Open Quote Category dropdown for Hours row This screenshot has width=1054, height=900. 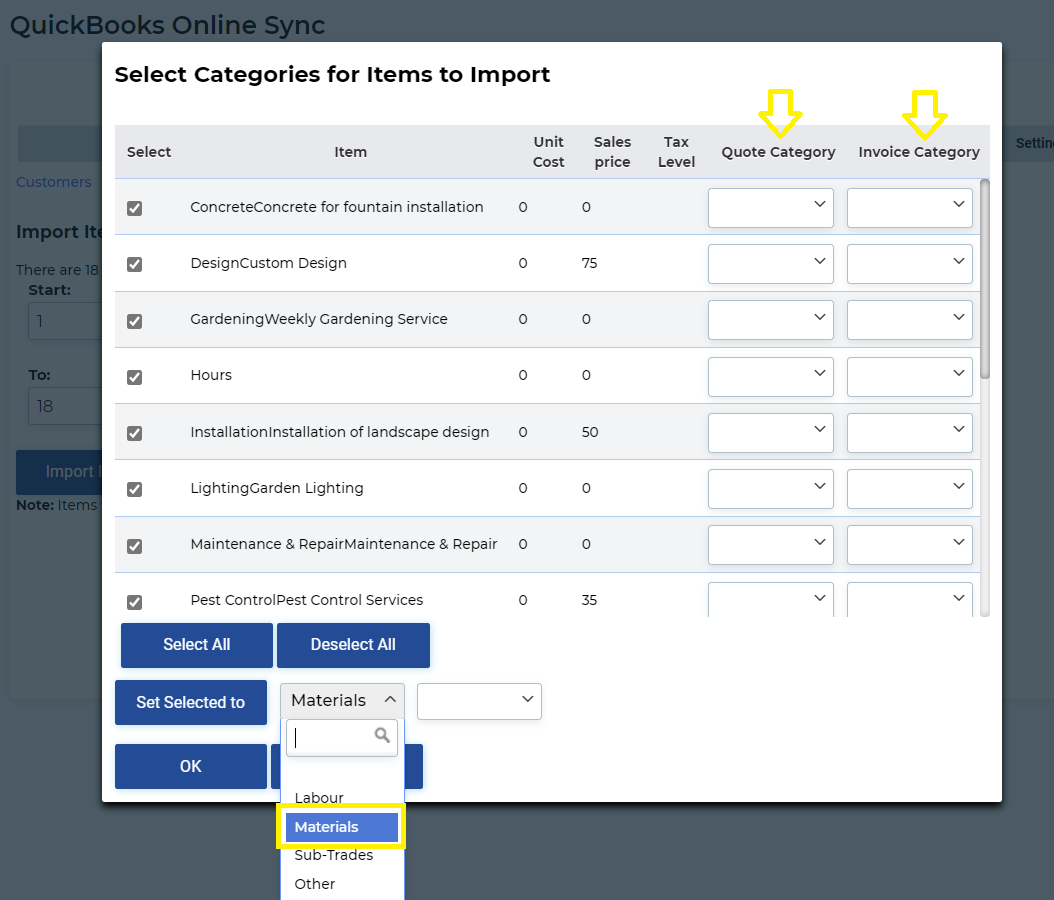[x=770, y=376]
